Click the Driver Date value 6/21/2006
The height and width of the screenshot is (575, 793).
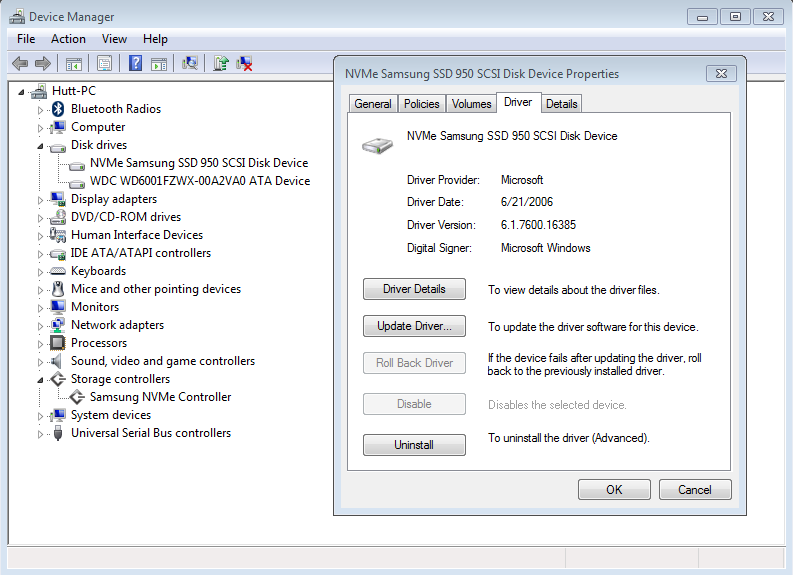point(526,202)
